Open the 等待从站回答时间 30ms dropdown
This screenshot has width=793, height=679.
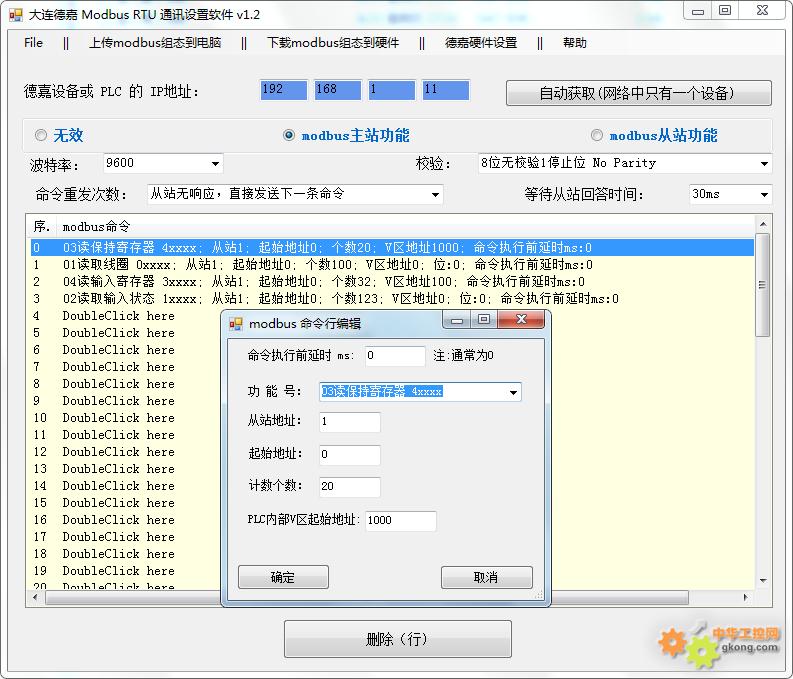[x=764, y=195]
